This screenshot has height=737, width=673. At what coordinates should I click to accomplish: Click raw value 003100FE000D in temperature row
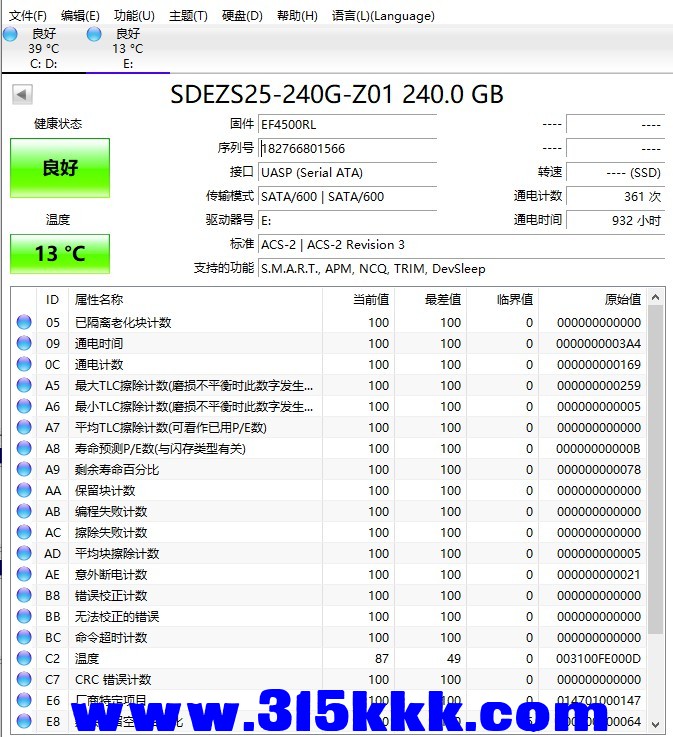pyautogui.click(x=598, y=659)
